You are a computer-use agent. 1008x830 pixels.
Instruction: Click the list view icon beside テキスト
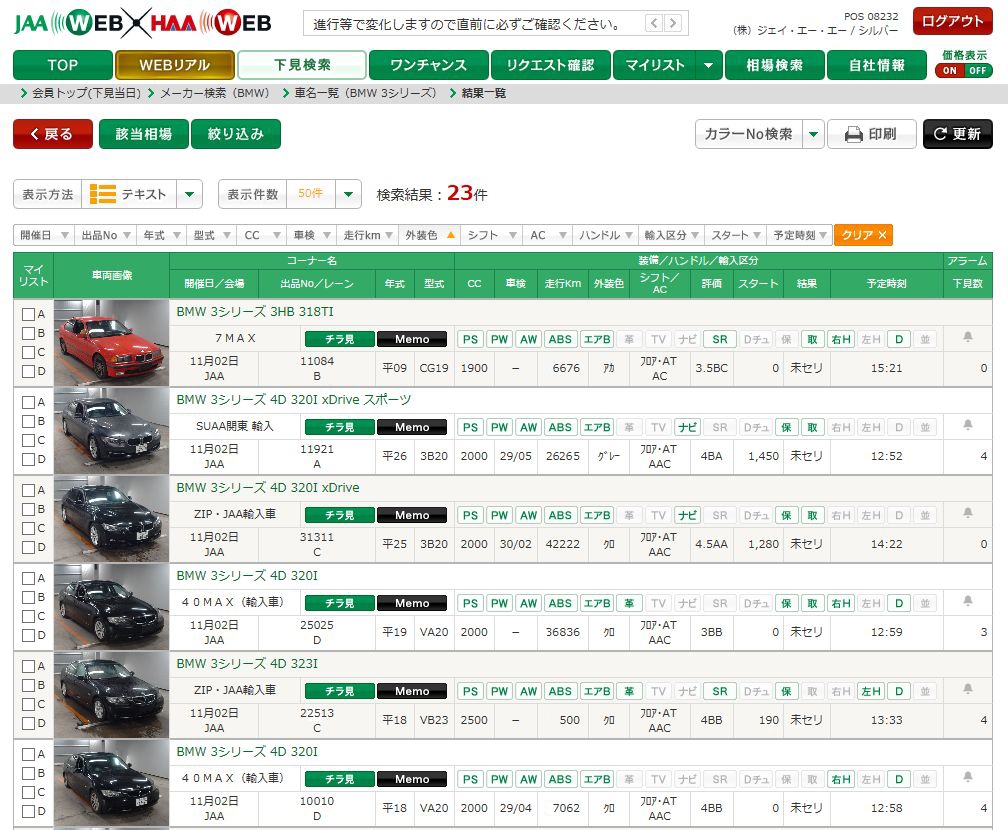[x=103, y=194]
